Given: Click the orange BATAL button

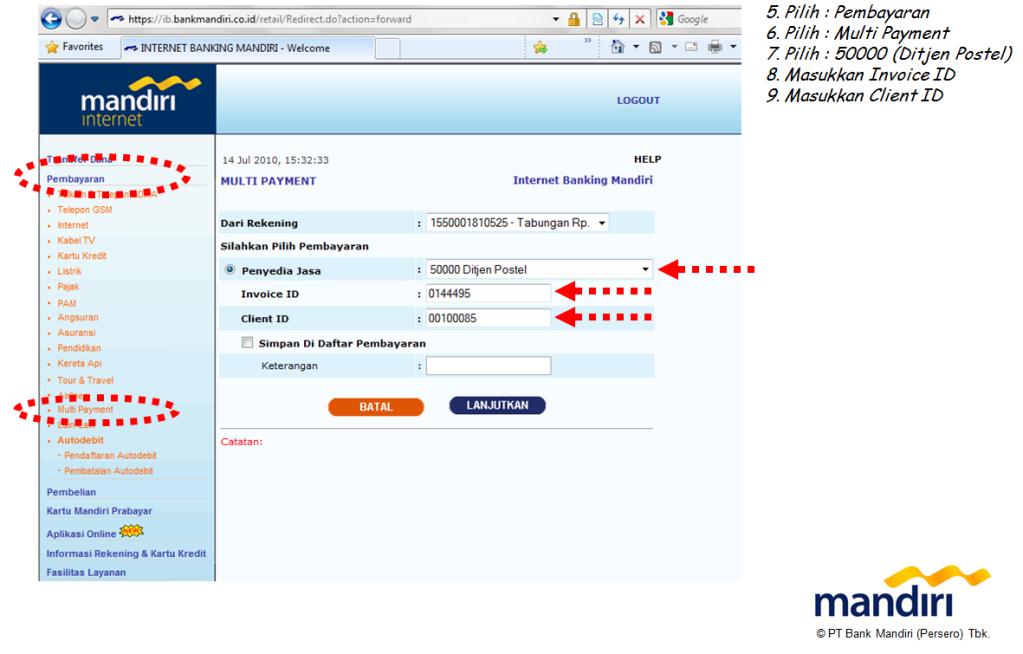Looking at the screenshot, I should pos(376,407).
